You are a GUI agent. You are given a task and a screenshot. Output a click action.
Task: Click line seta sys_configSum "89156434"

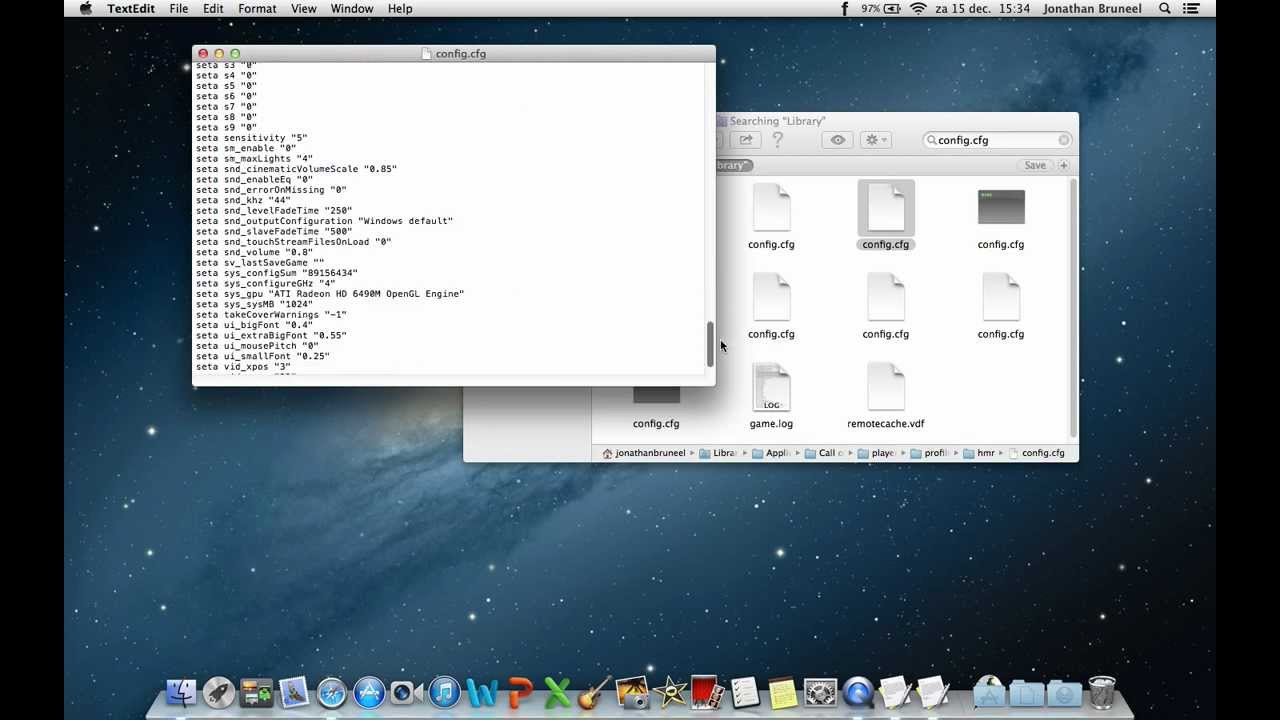(276, 273)
